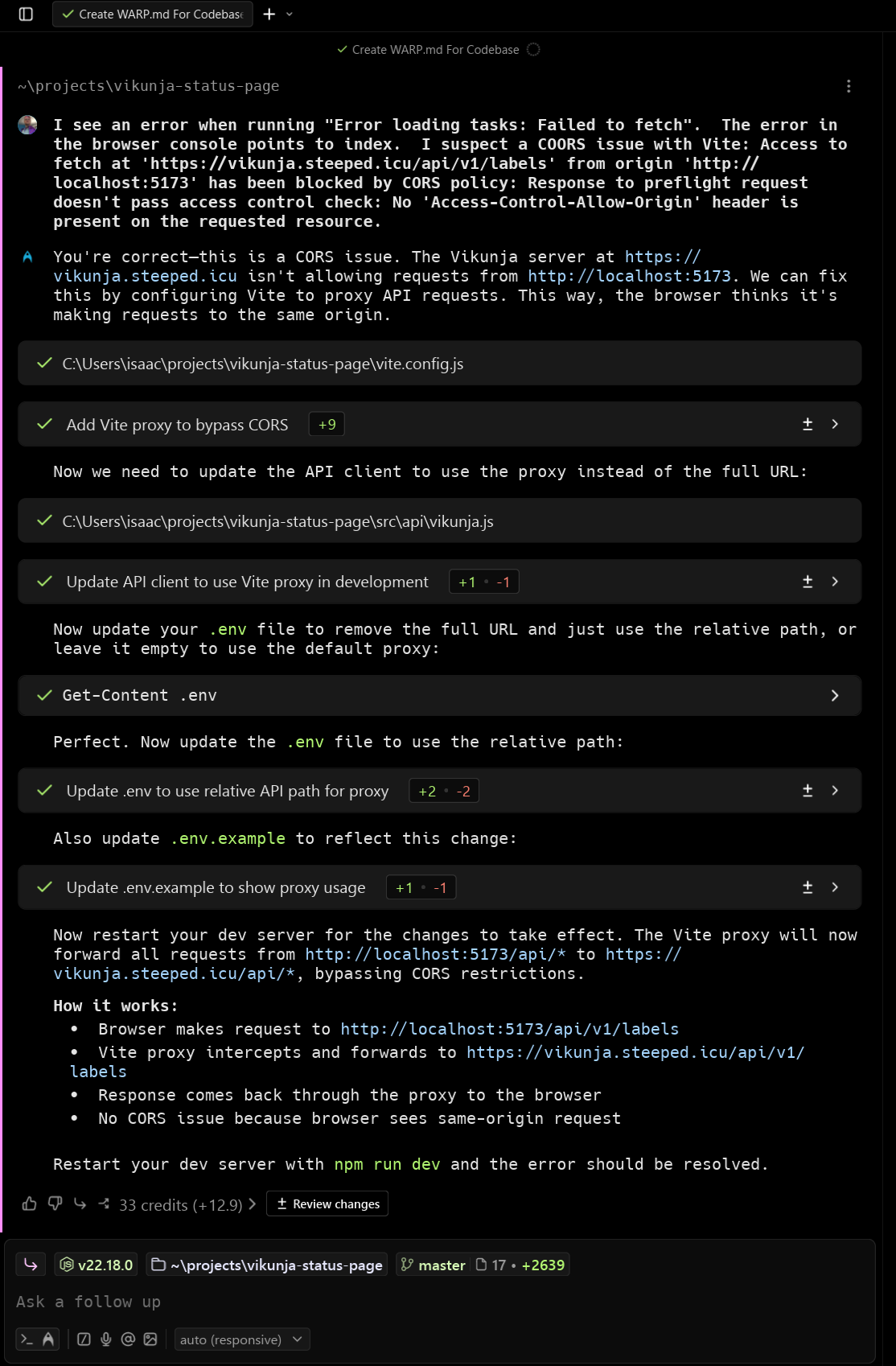Start voice input with microphone icon
This screenshot has height=1366, width=896.
tap(106, 1339)
